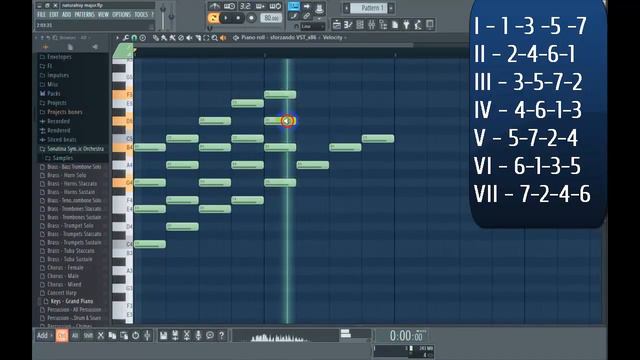Image resolution: width=640 pixels, height=360 pixels.
Task: Open piano roll menu arrow
Action: click(x=118, y=38)
